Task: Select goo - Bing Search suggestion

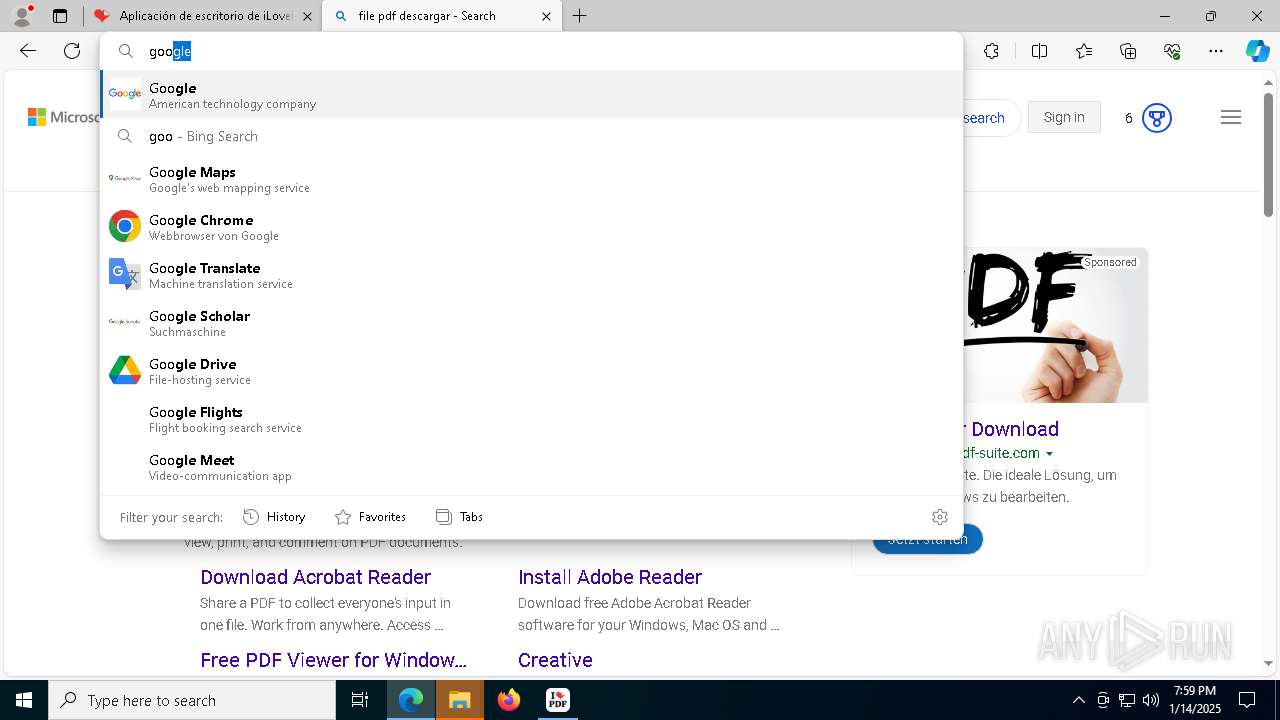Action: point(531,136)
